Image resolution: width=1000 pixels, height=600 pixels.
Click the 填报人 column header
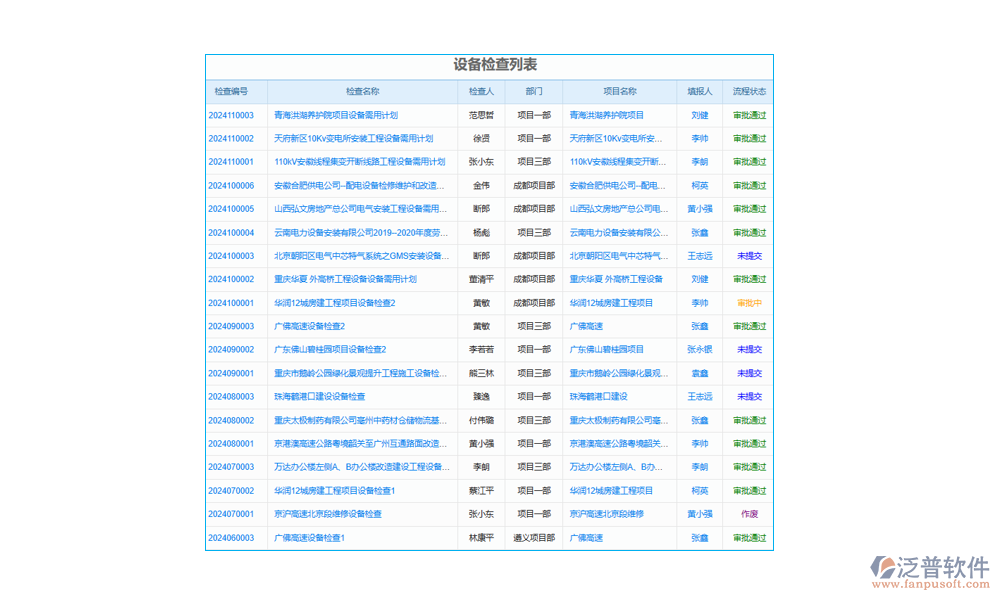[x=700, y=92]
